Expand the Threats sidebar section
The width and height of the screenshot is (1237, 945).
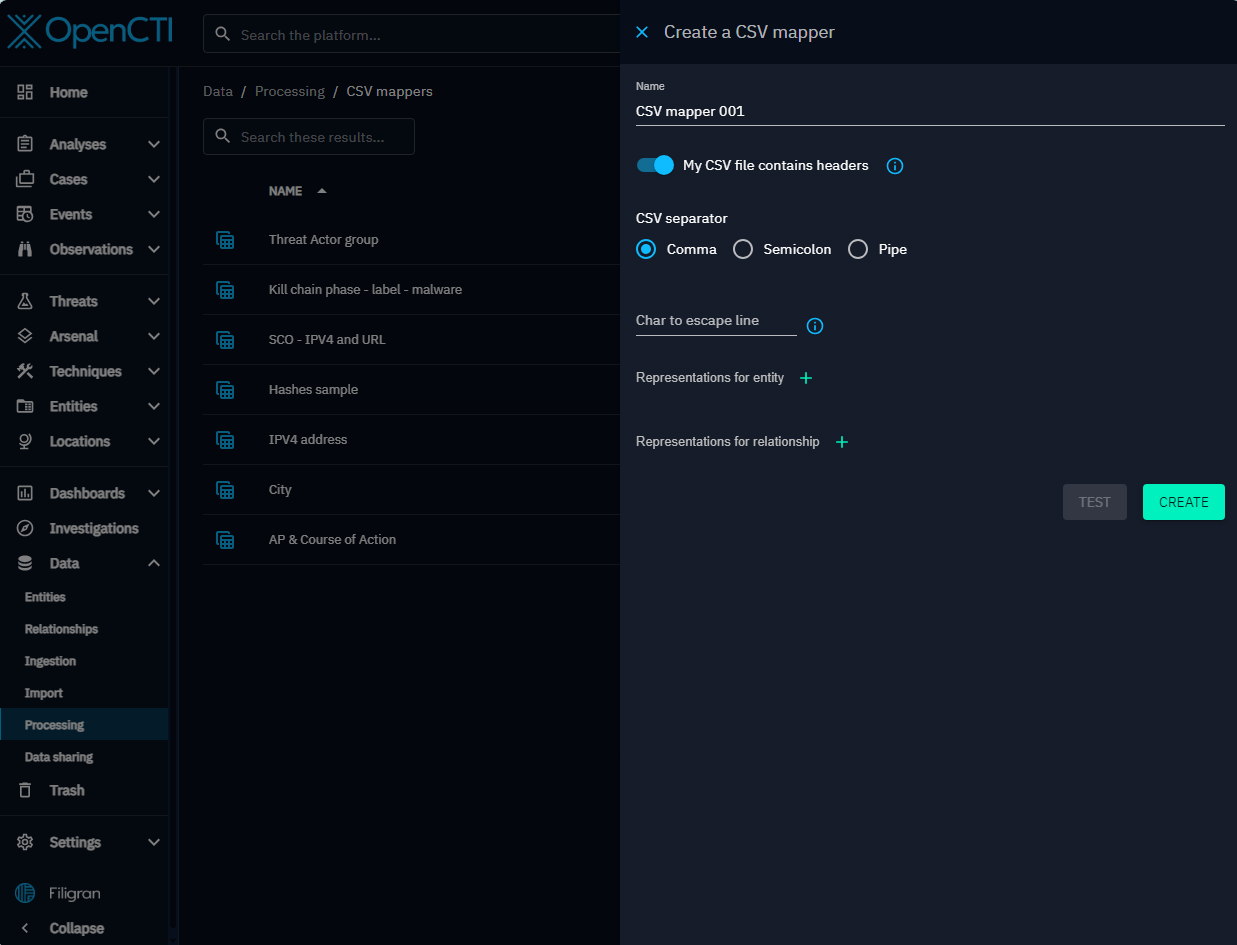pos(154,301)
